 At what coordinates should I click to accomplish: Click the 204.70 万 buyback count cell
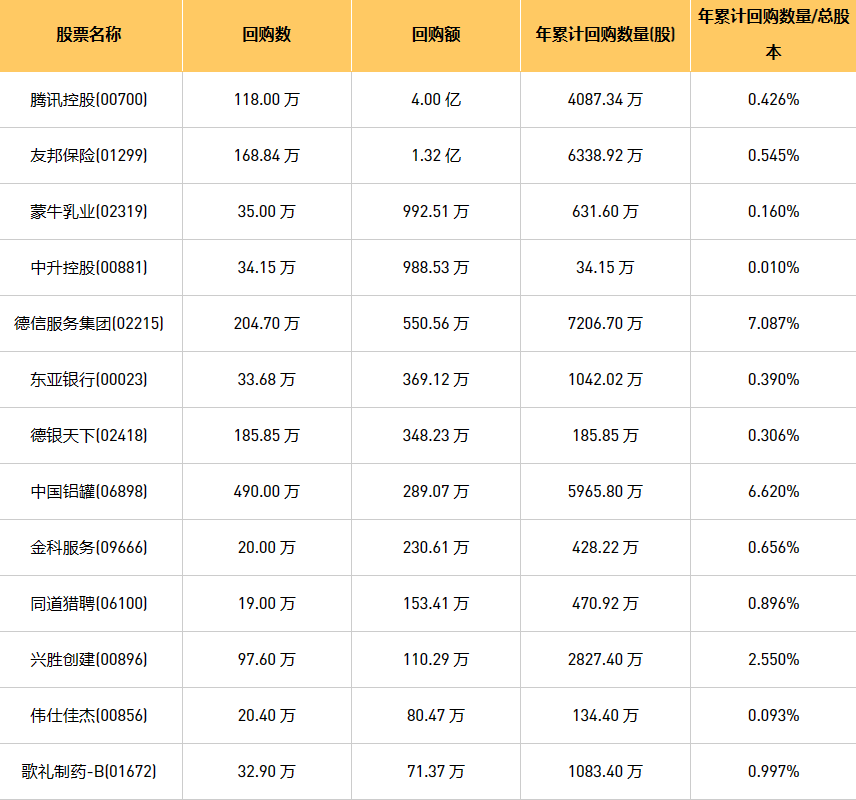point(266,323)
